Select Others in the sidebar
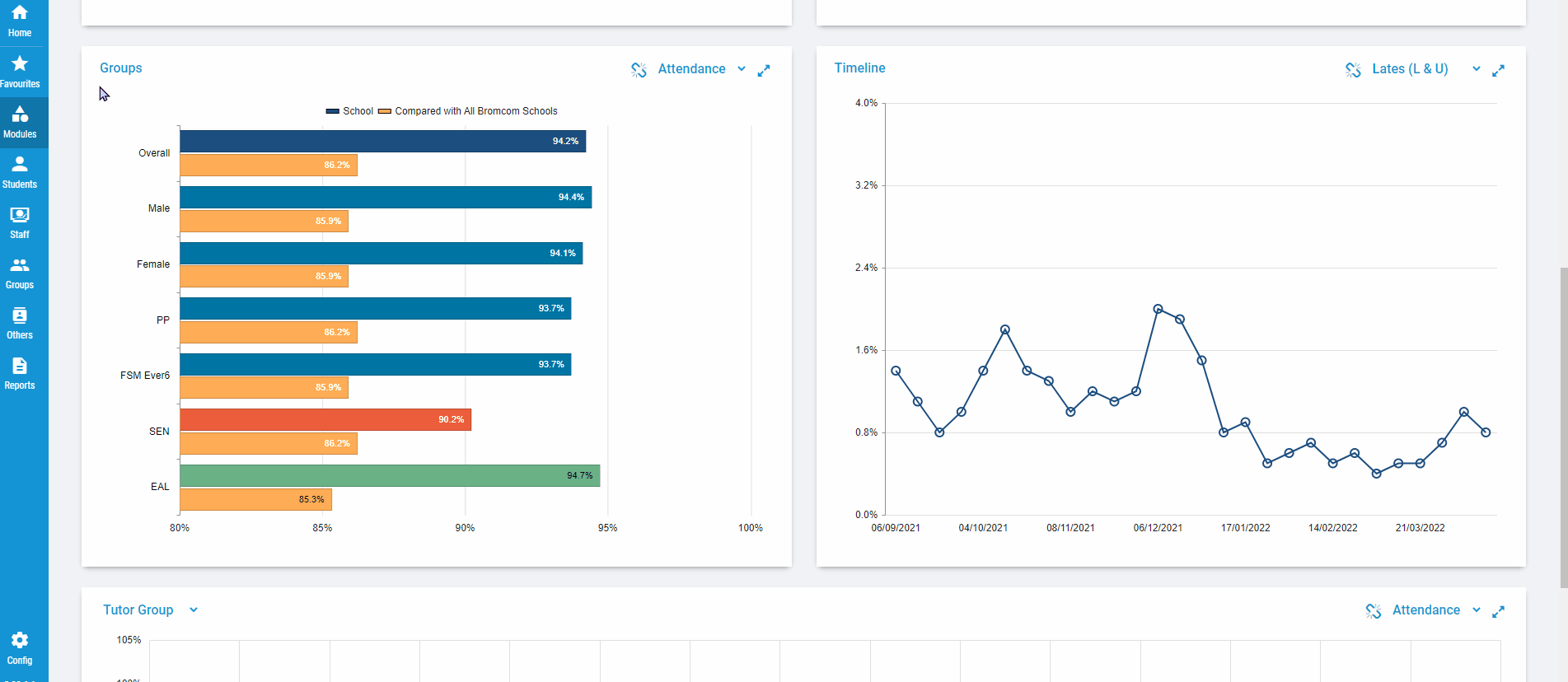 point(20,323)
